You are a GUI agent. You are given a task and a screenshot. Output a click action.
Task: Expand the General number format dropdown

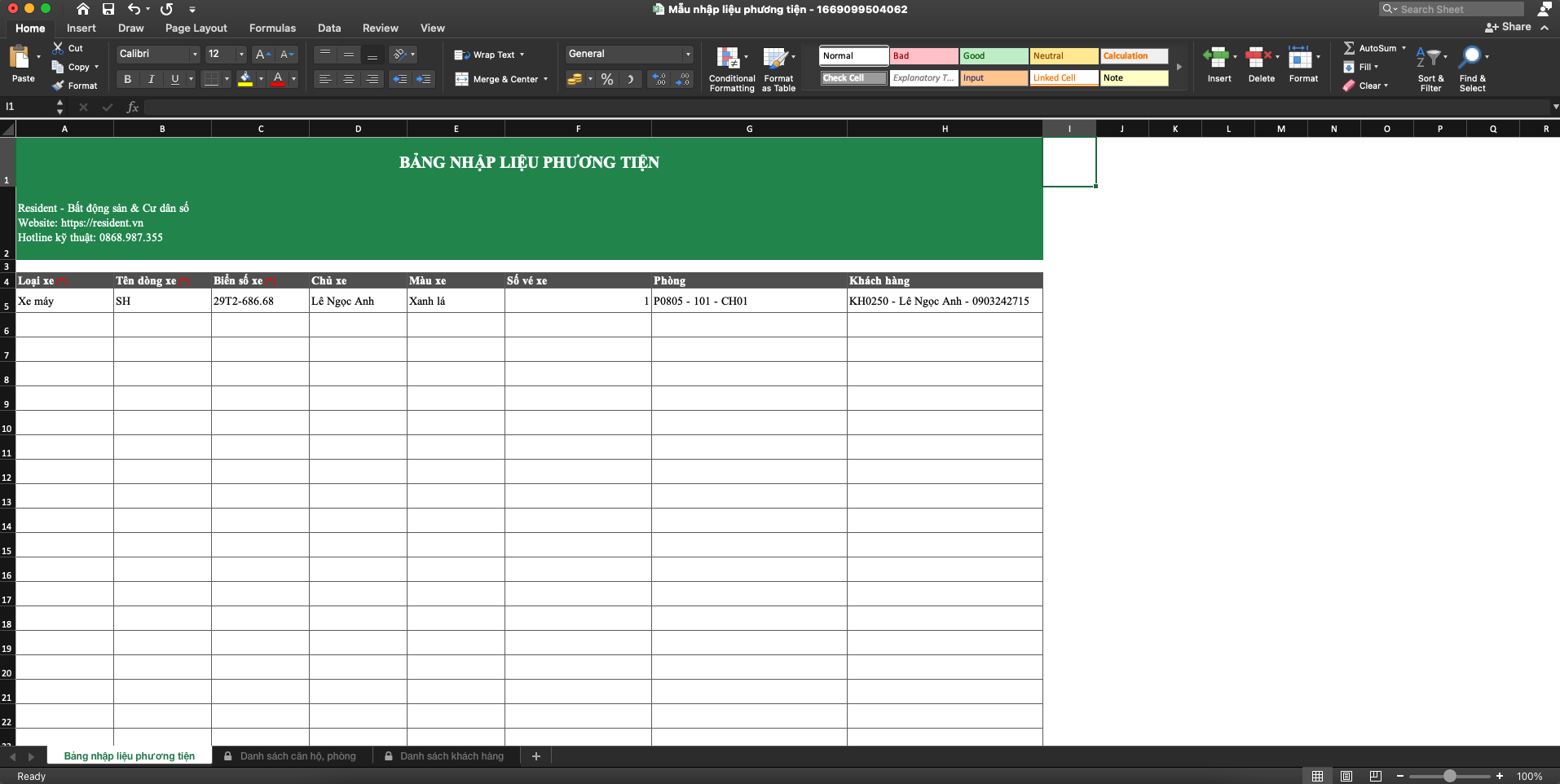(688, 54)
